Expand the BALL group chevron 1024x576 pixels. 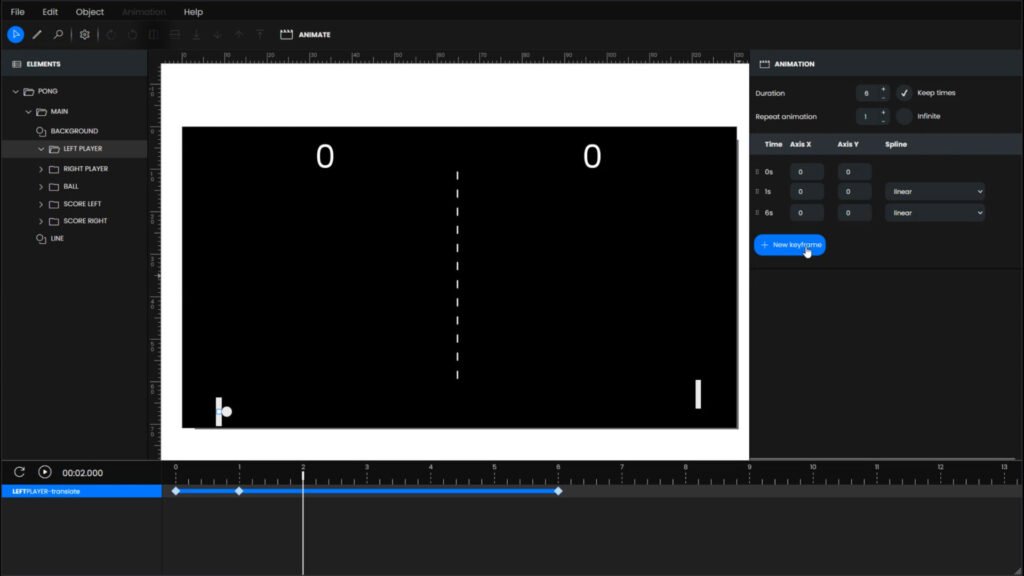tap(41, 186)
